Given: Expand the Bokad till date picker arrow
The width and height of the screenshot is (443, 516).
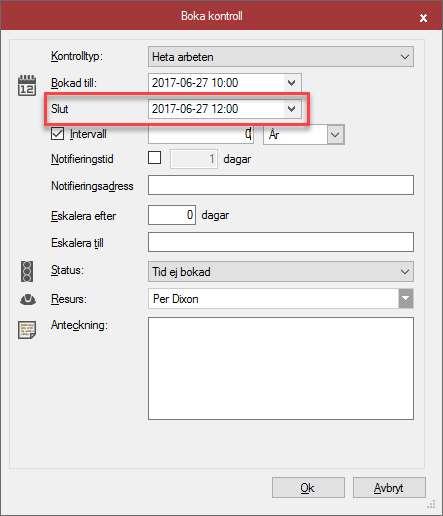Looking at the screenshot, I should coord(291,83).
